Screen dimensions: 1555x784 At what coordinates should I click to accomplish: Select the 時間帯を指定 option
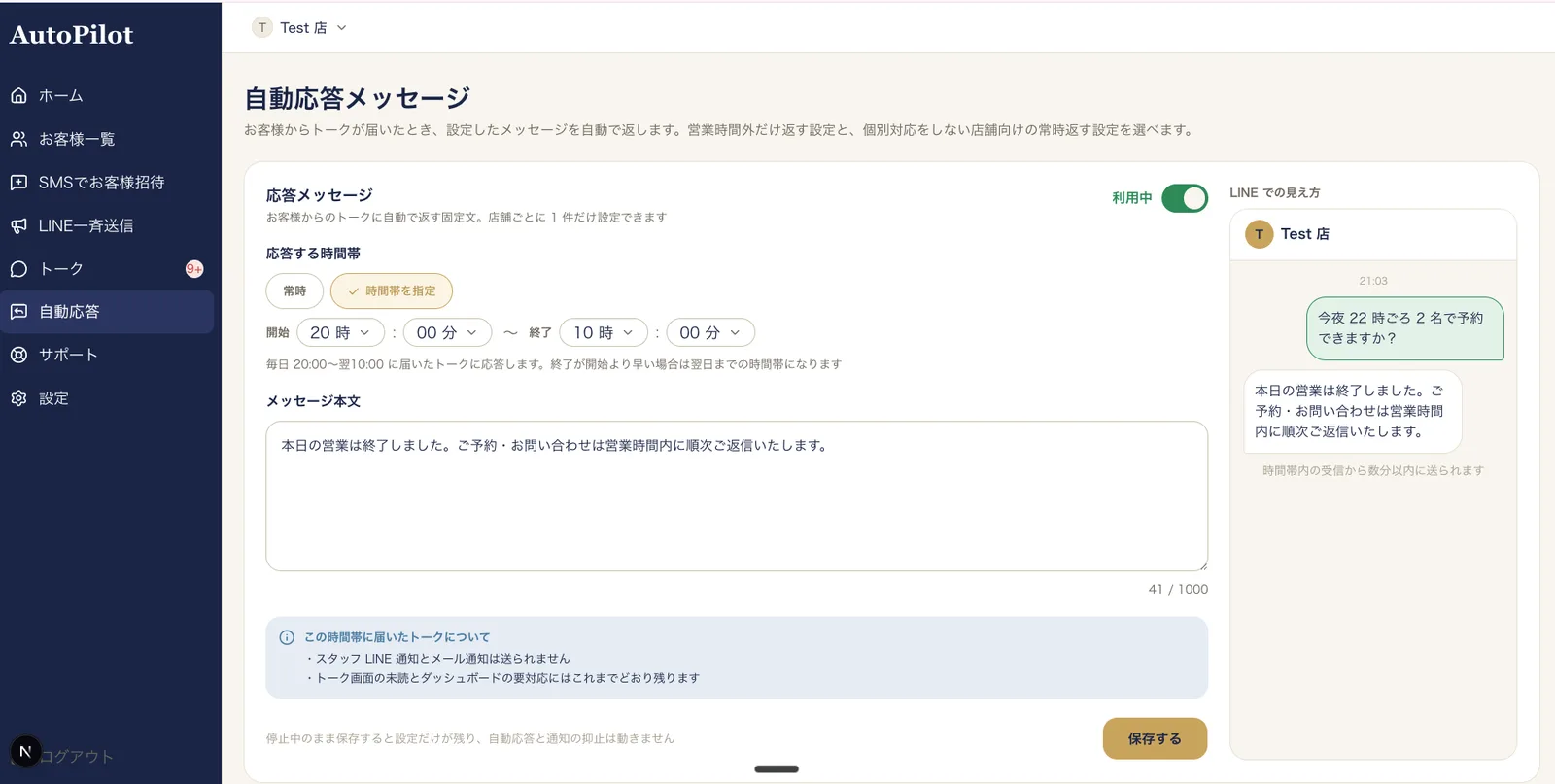(x=392, y=291)
